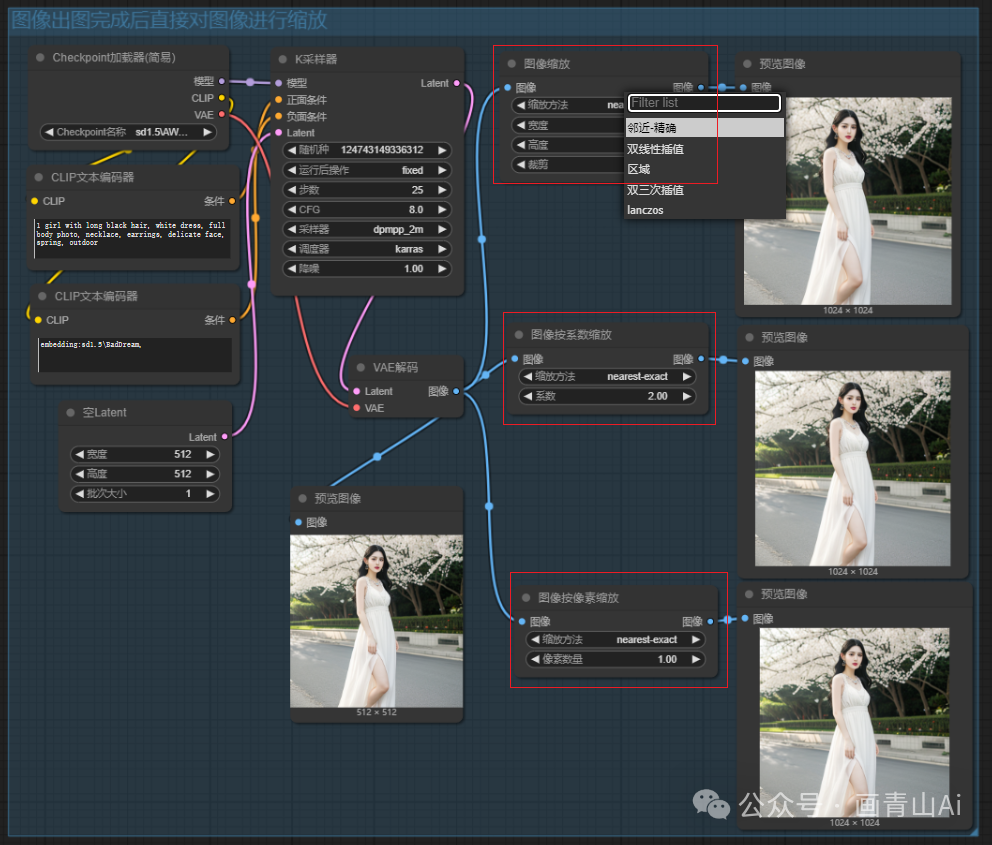Collapse the K采样器 node via its dot
The width and height of the screenshot is (992, 845).
click(x=283, y=59)
